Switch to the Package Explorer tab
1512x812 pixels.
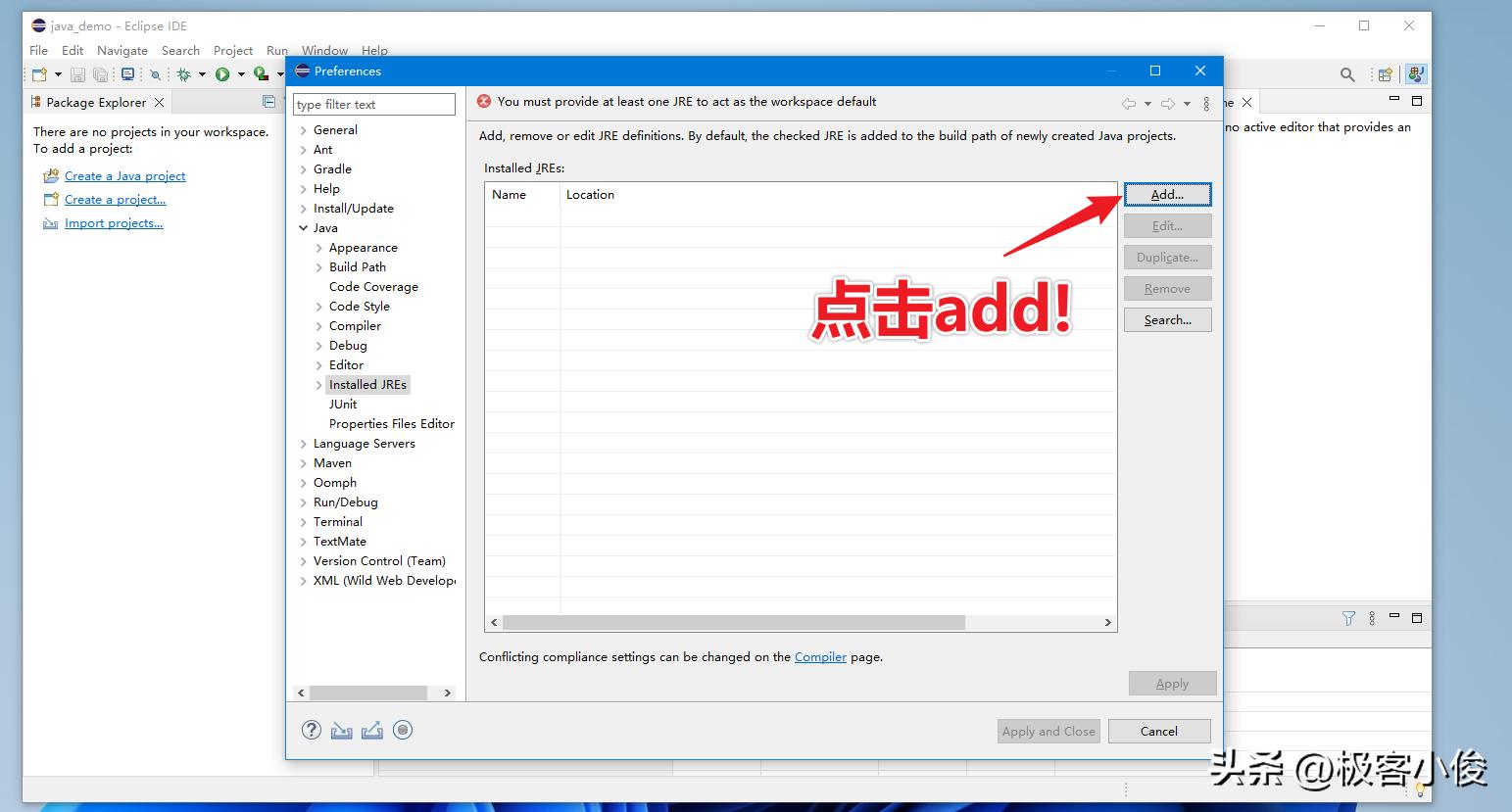tap(95, 102)
